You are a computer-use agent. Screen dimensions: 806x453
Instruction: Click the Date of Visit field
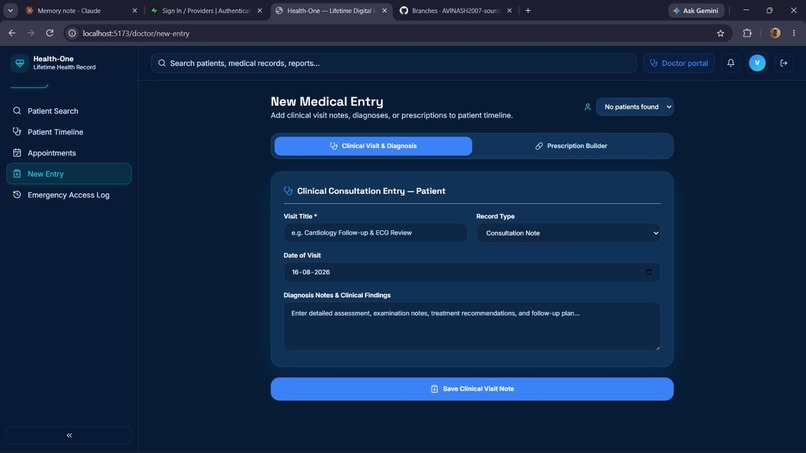472,272
